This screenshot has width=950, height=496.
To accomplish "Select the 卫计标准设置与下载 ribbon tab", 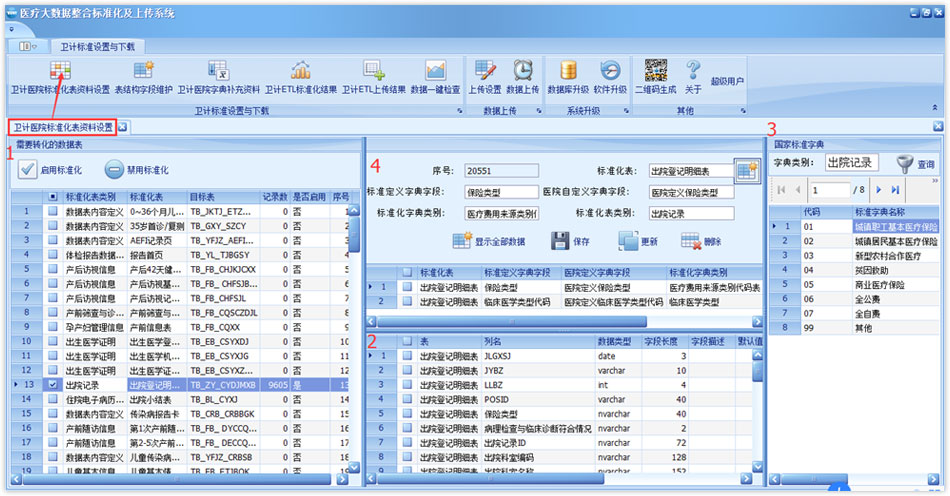I will pyautogui.click(x=97, y=47).
